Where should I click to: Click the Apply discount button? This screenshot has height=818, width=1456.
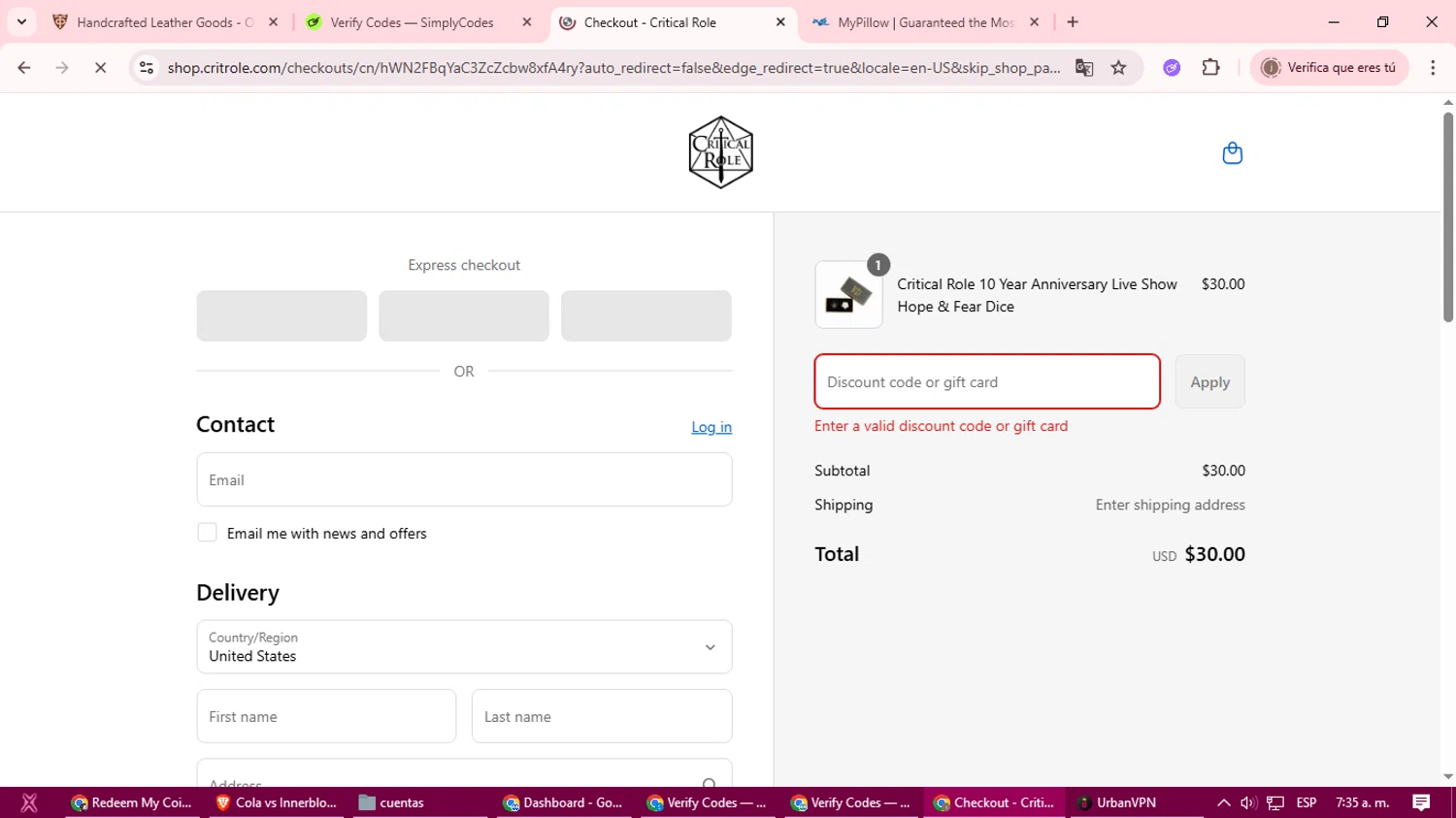(1209, 381)
